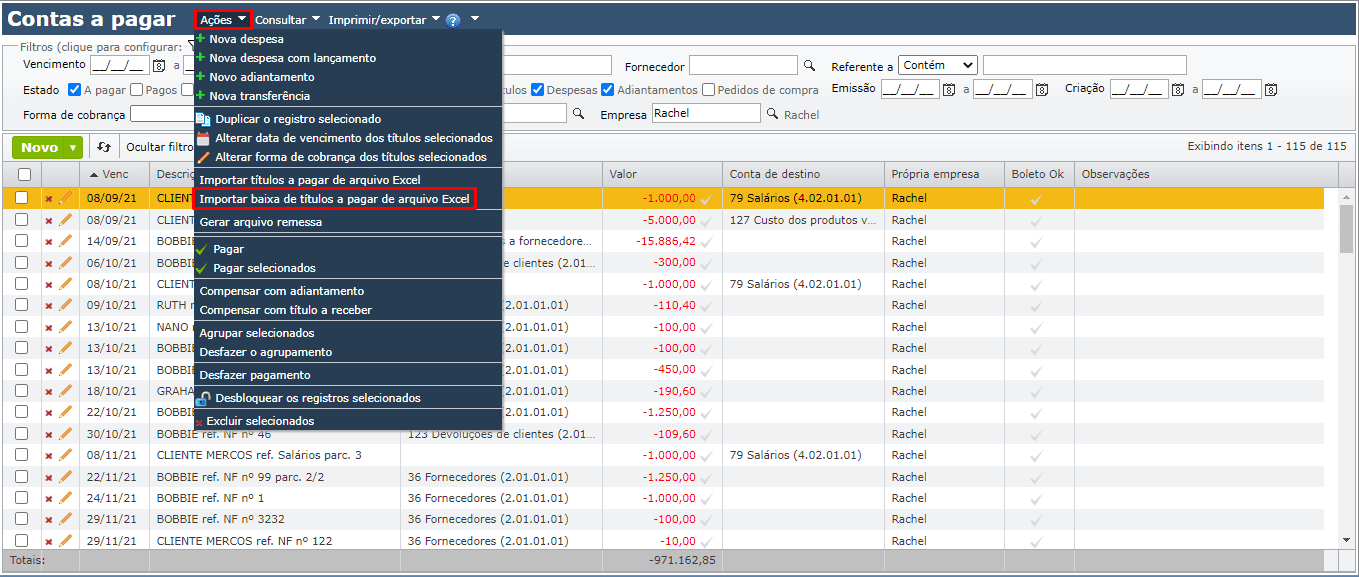Image resolution: width=1359 pixels, height=577 pixels.
Task: Focus the Referente a text input
Action: click(1085, 65)
